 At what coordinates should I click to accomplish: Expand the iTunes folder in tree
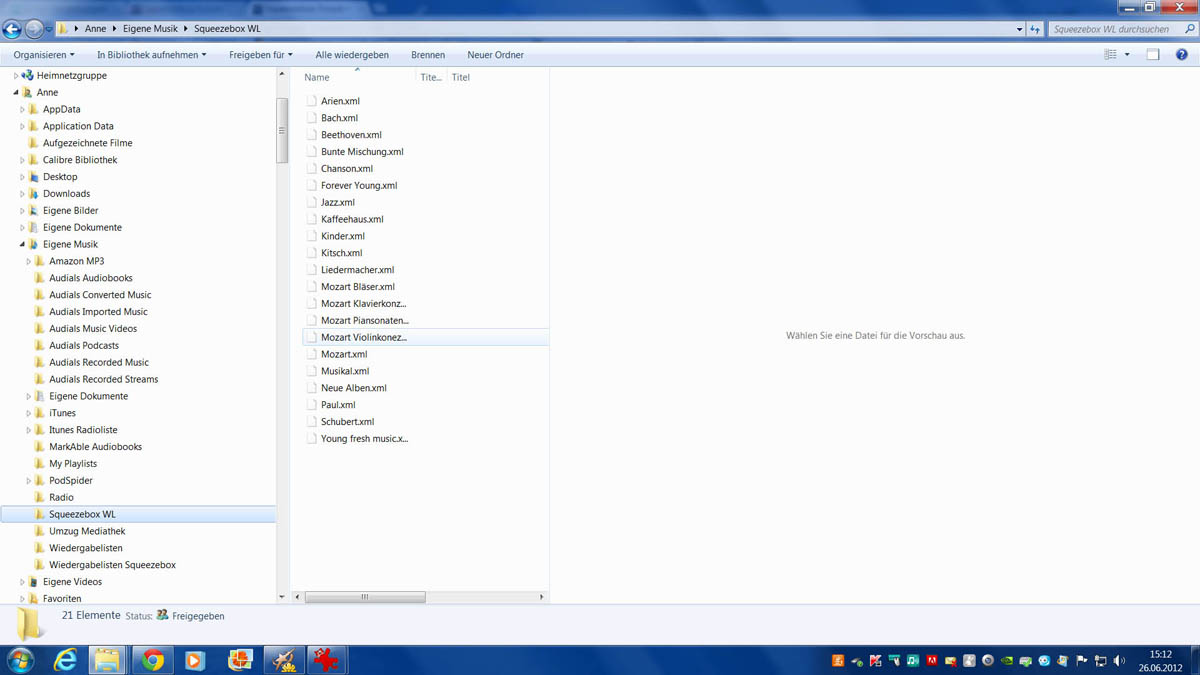coord(29,413)
